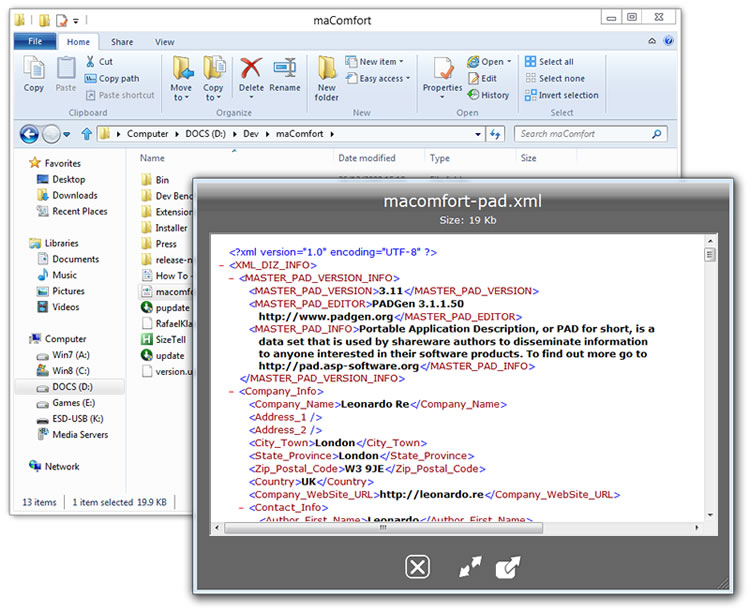Open Explorer Help question mark icon
The height and width of the screenshot is (612, 750).
(669, 41)
